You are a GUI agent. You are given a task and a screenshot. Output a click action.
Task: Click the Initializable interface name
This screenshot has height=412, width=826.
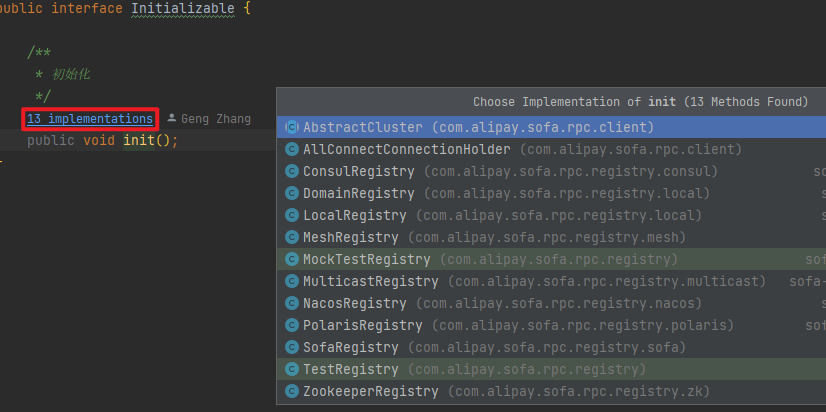coord(183,8)
